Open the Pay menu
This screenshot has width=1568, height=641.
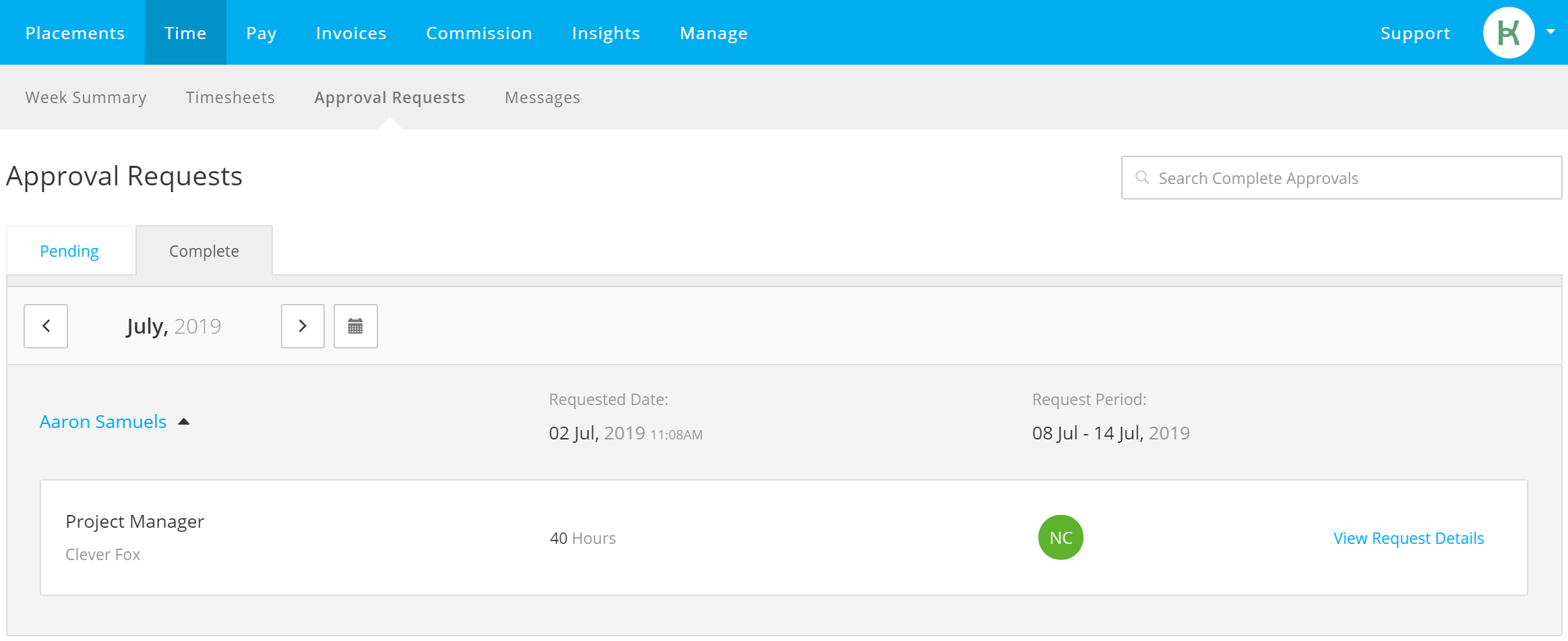[x=261, y=33]
